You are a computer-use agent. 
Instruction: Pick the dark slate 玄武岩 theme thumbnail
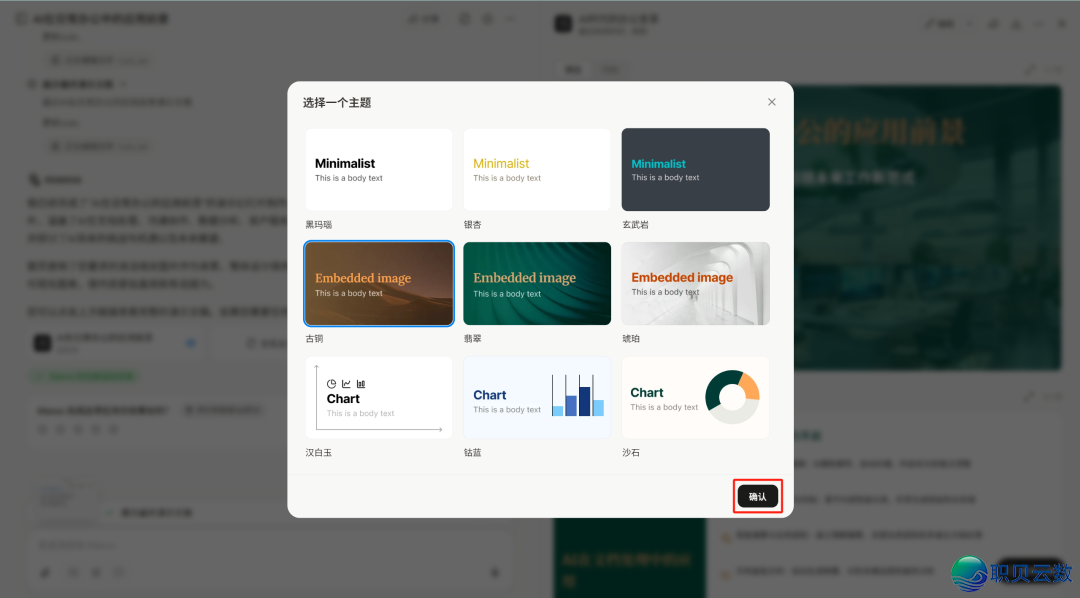pos(695,169)
